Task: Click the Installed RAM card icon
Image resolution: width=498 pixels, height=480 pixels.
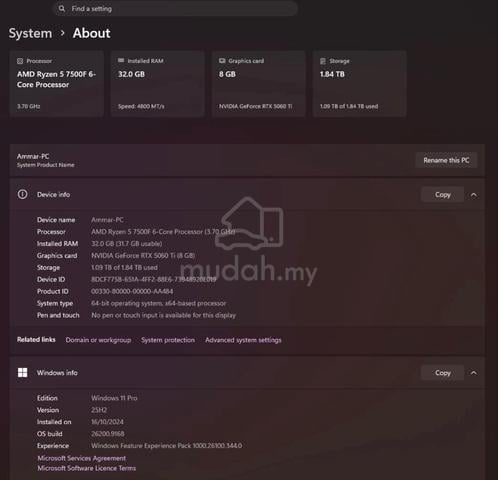Action: click(121, 60)
